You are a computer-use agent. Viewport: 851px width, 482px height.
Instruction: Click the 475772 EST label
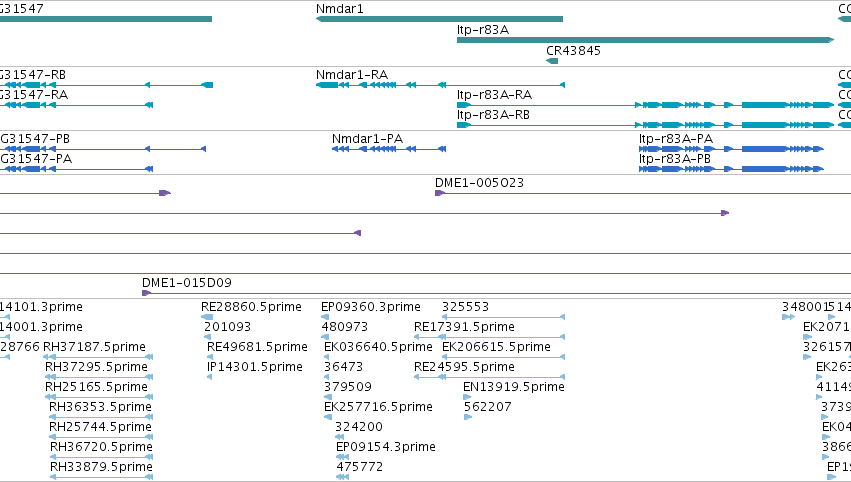tap(359, 467)
